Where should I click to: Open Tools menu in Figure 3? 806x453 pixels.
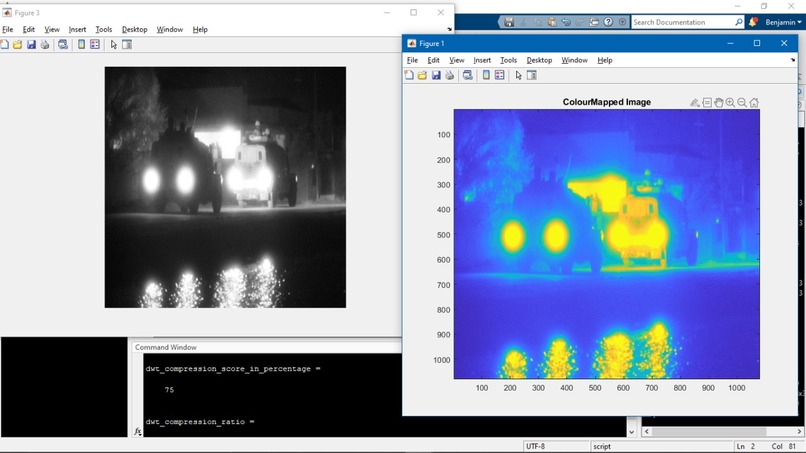[x=104, y=30]
